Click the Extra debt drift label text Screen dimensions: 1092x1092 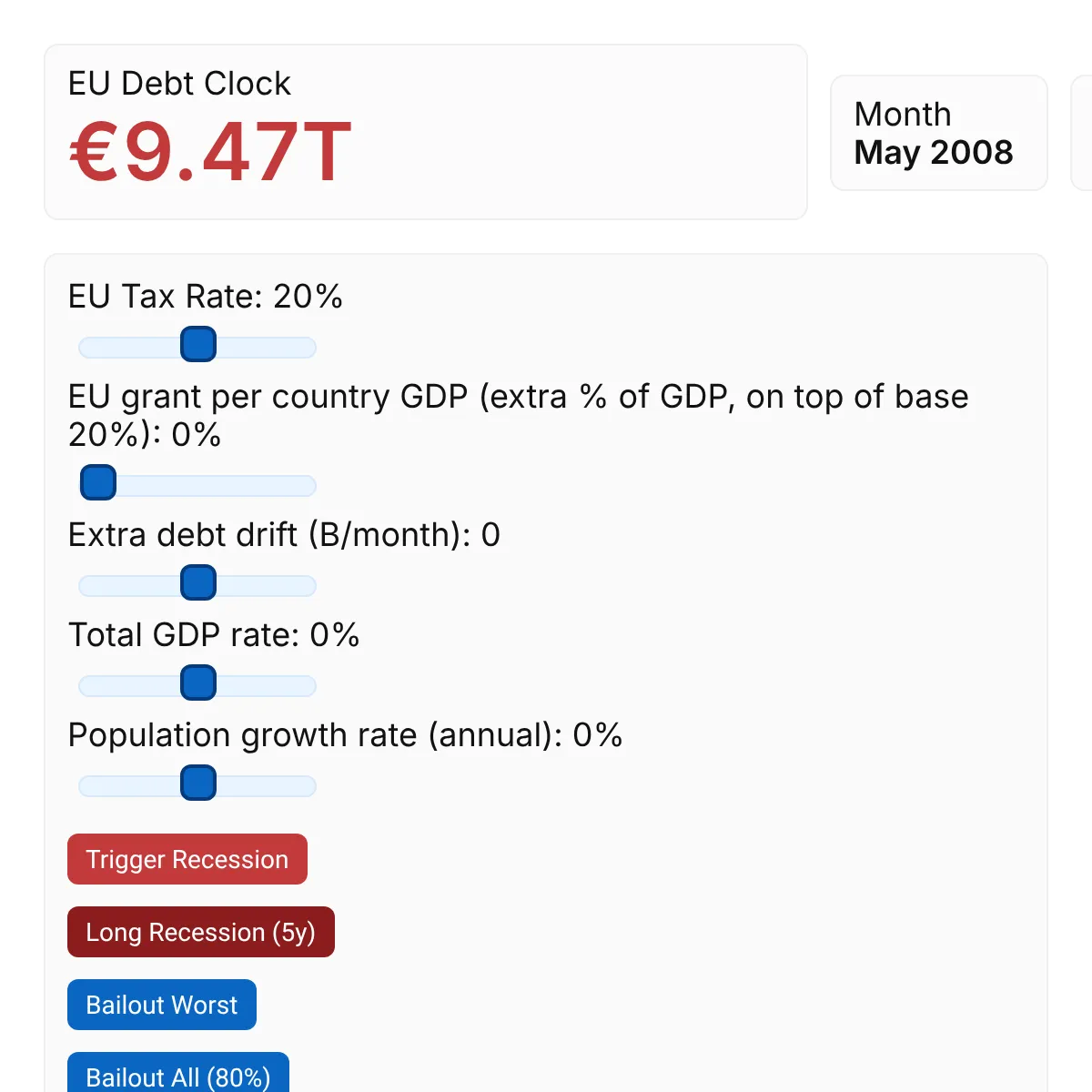pos(284,535)
